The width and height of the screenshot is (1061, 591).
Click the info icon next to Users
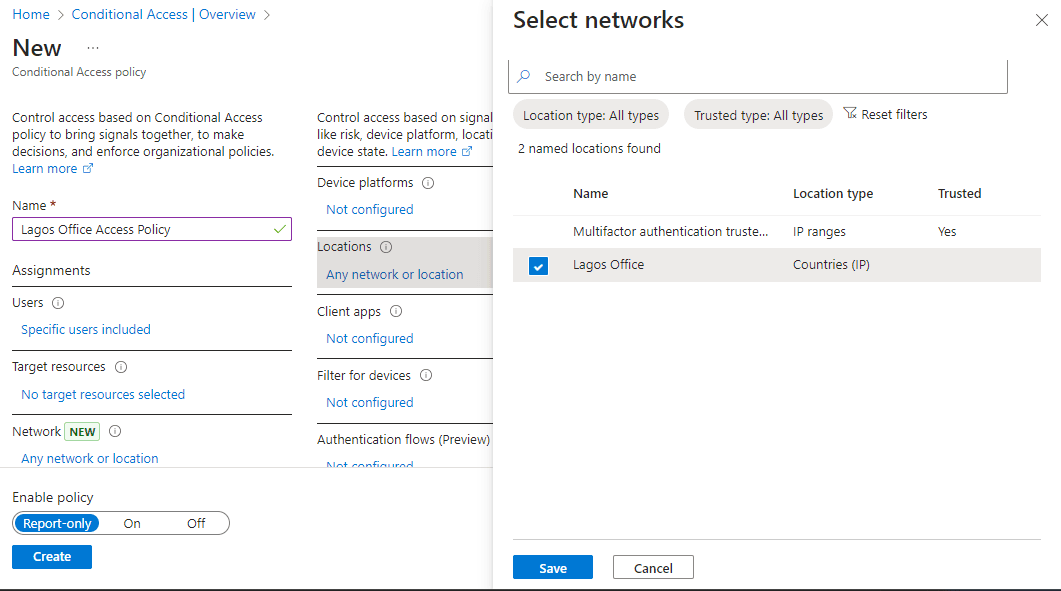58,303
